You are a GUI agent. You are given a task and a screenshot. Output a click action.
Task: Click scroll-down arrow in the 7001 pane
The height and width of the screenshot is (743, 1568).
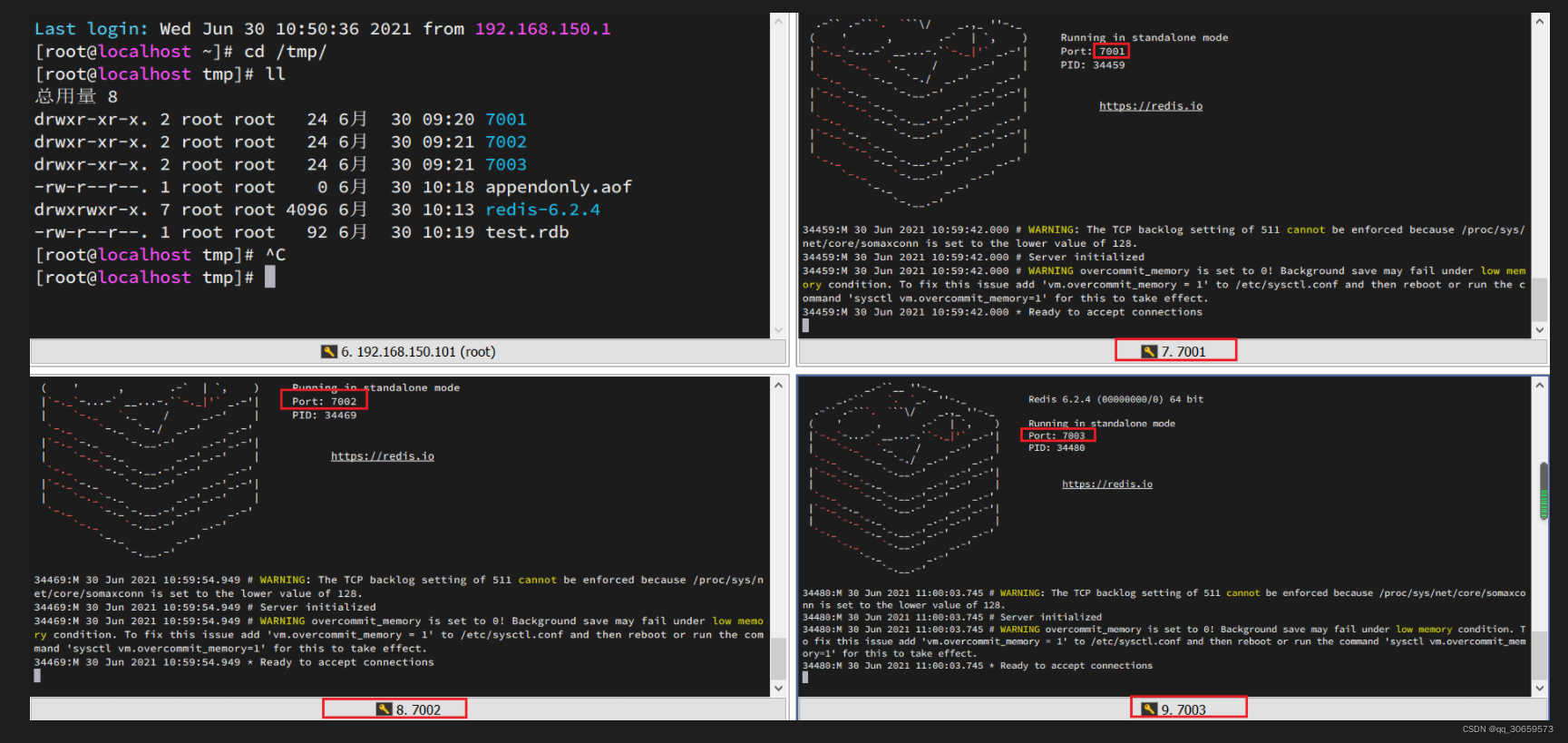(1540, 330)
